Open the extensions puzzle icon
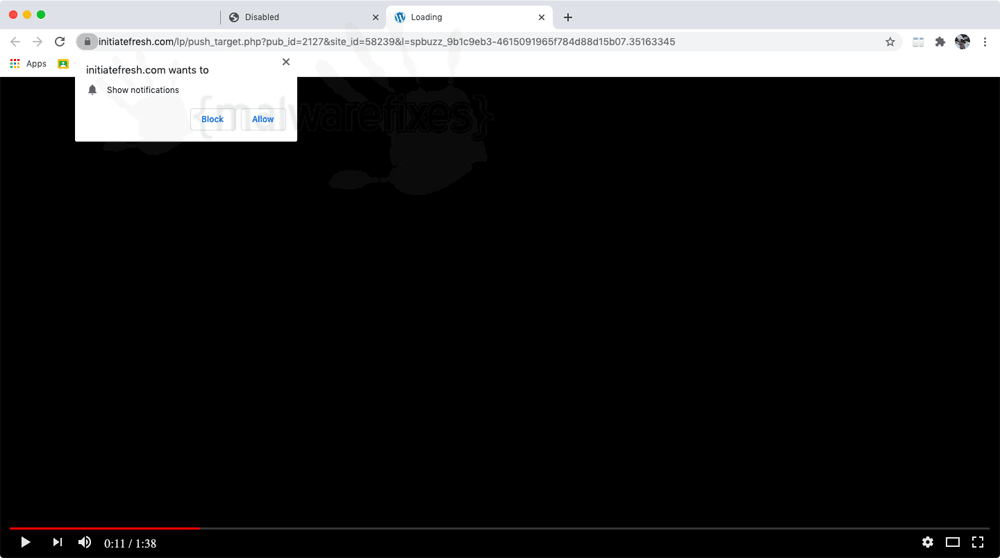This screenshot has height=558, width=1000. 940,42
